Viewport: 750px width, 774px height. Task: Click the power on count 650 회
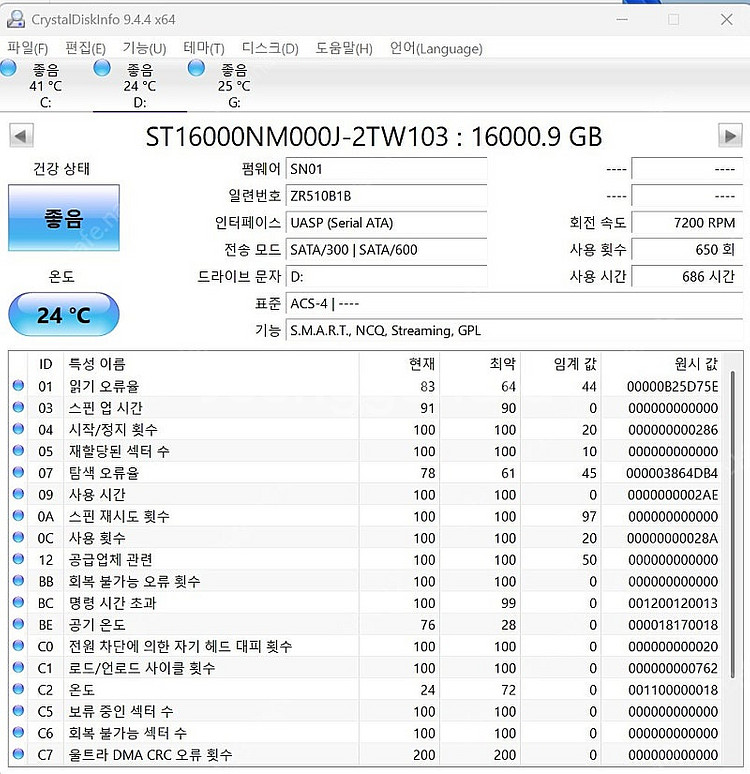click(687, 249)
